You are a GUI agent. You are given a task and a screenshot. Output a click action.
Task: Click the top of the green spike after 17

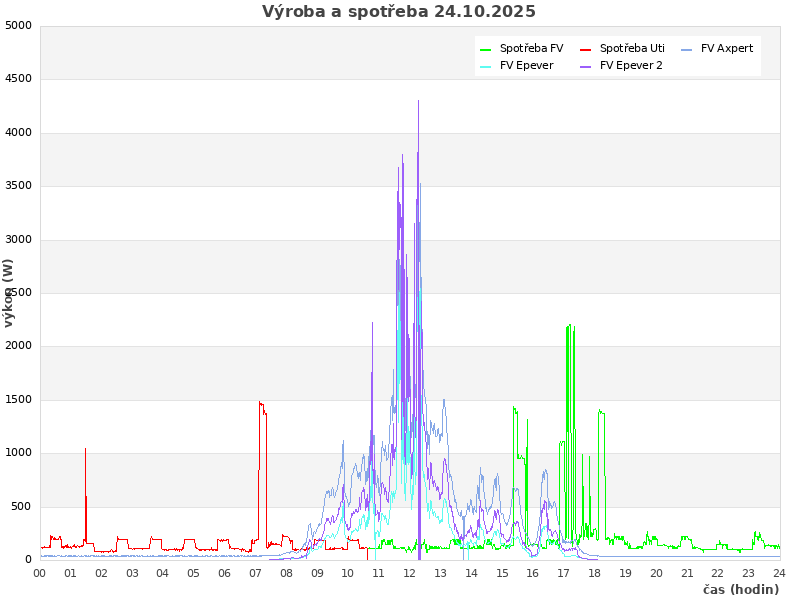coord(570,325)
